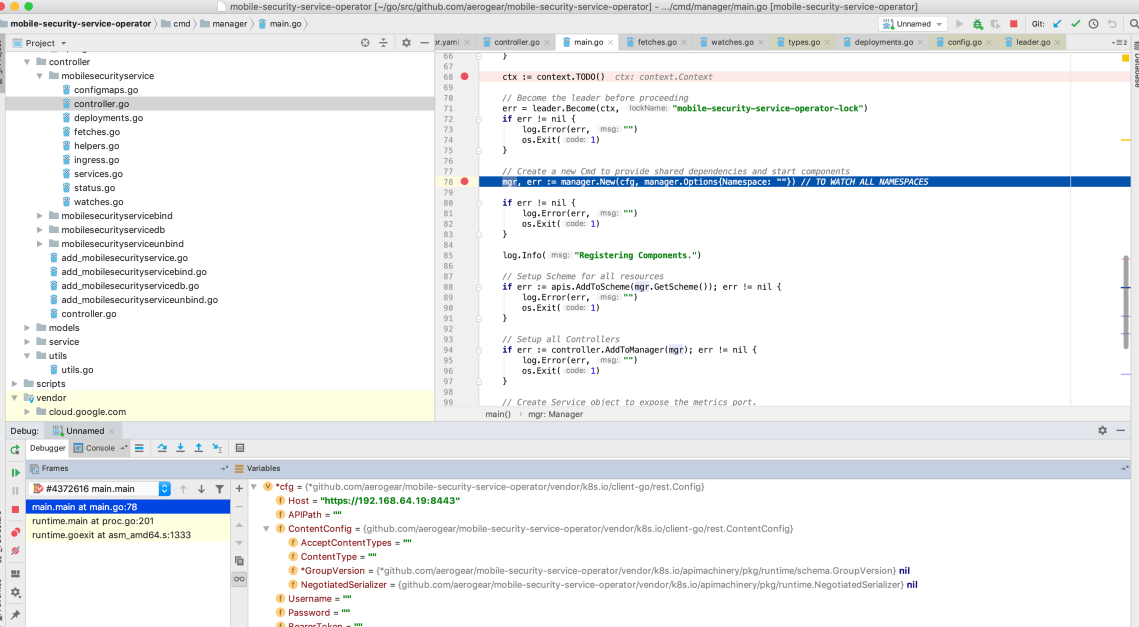The height and width of the screenshot is (627, 1139).
Task: Toggle Mute Breakpoints in debug sidebar
Action: 15,552
